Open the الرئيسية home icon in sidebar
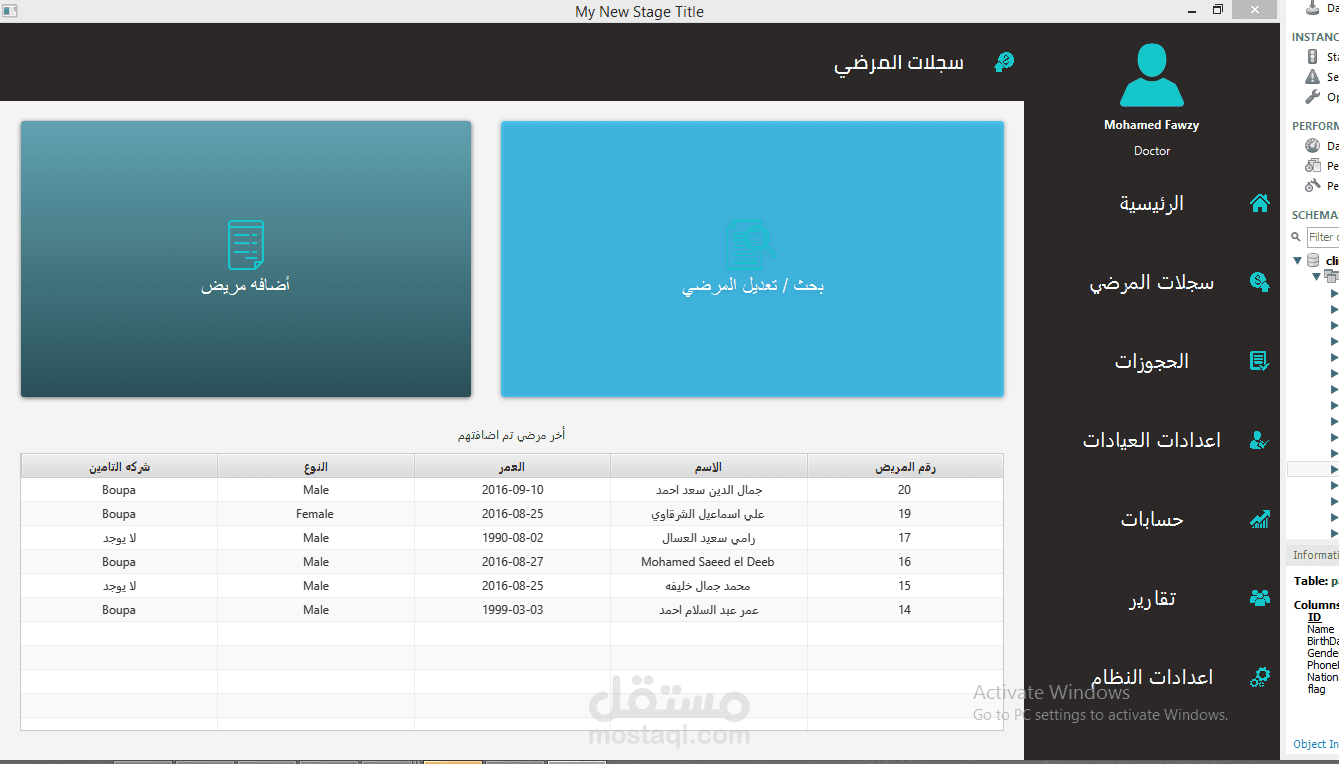Screen dimensions: 1339x764 [1260, 203]
